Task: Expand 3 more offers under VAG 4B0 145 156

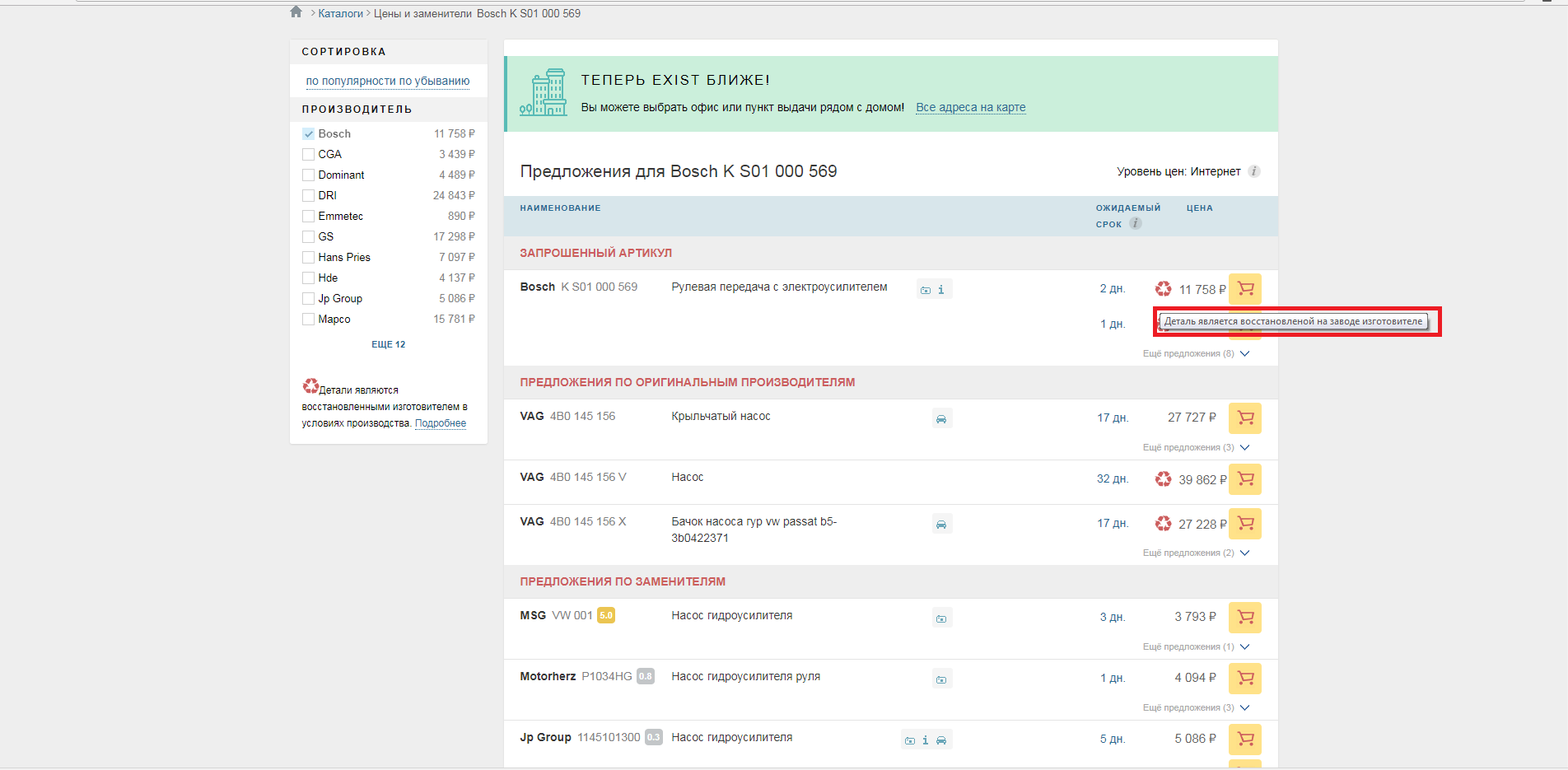Action: point(1196,447)
